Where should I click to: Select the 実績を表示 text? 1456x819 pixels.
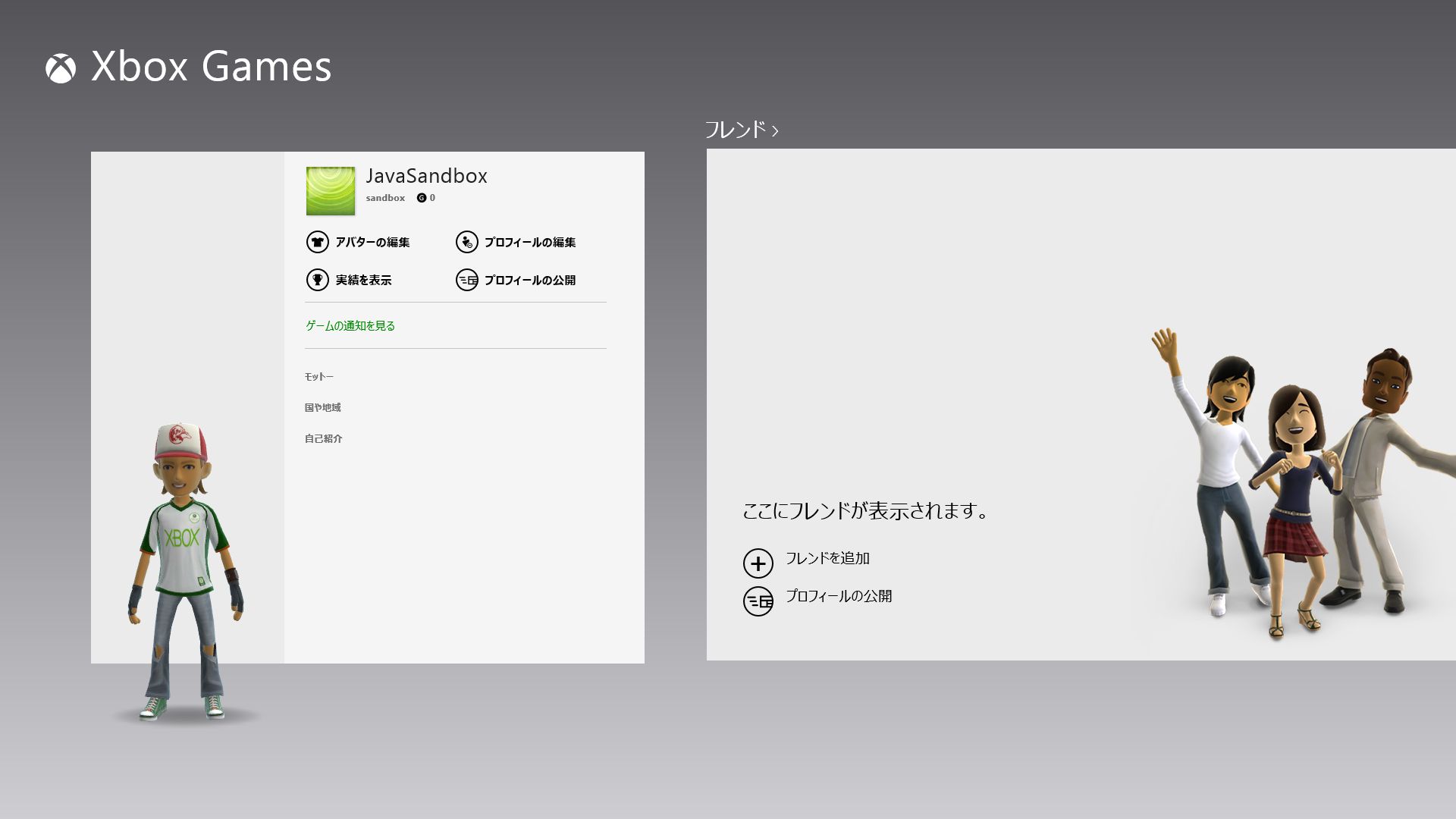(x=363, y=280)
